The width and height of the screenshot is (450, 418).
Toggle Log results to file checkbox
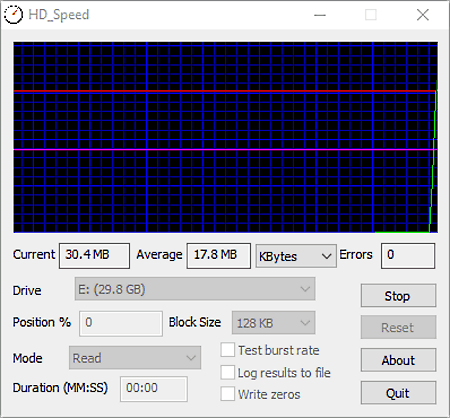[228, 372]
